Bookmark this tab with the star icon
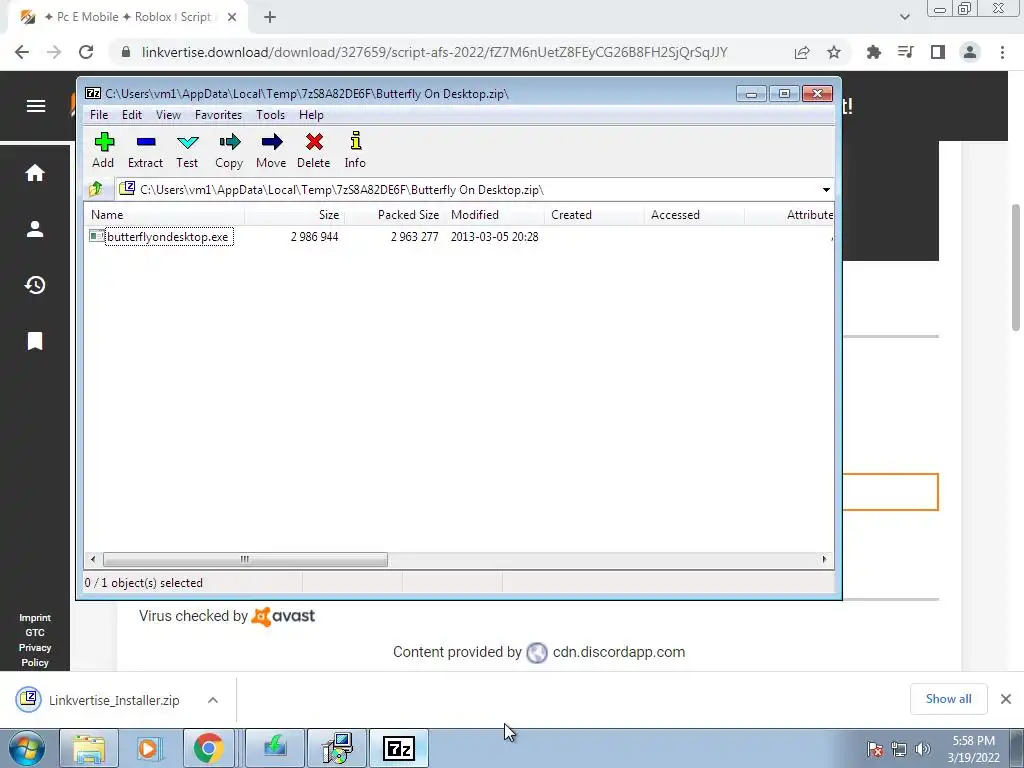Screen dimensions: 1024x768 coord(834,52)
